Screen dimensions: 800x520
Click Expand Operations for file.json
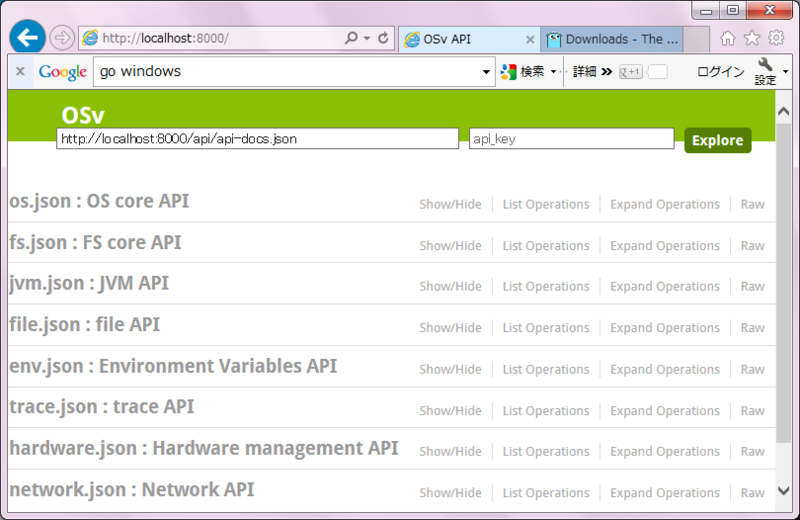pyautogui.click(x=665, y=328)
